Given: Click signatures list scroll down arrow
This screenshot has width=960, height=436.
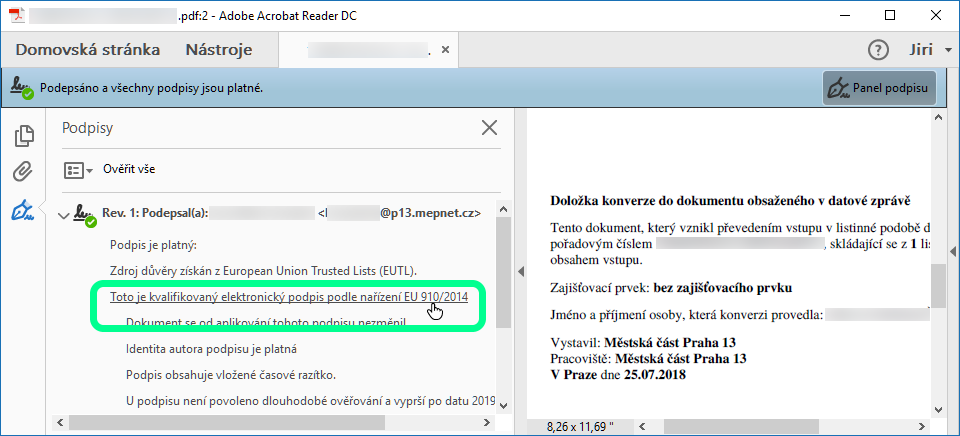Looking at the screenshot, I should [504, 405].
